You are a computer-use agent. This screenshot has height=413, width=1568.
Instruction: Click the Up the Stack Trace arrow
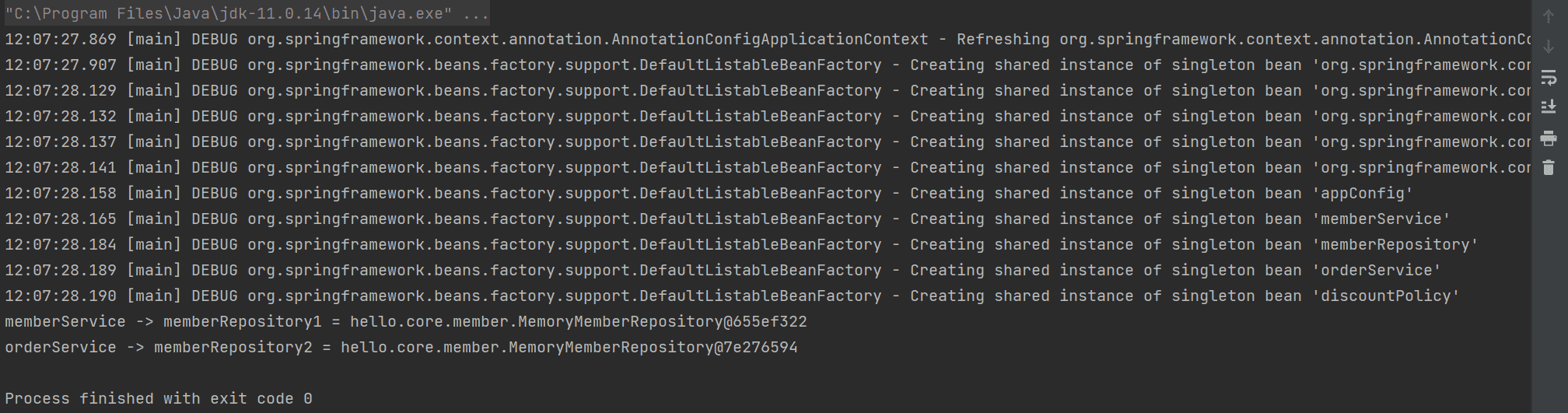point(1549,16)
